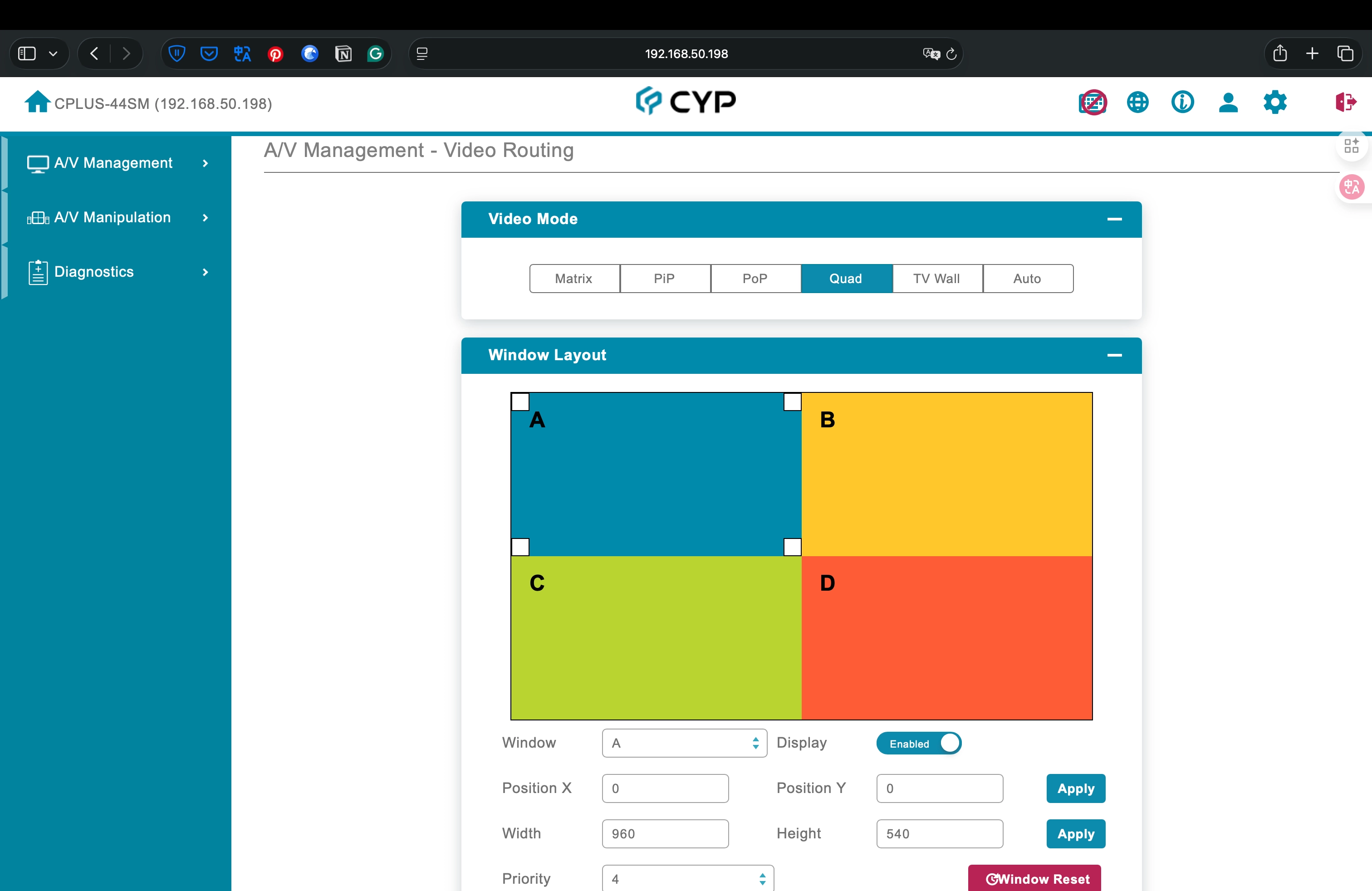Open the device information icon
Image resolution: width=1372 pixels, height=891 pixels.
click(1182, 103)
